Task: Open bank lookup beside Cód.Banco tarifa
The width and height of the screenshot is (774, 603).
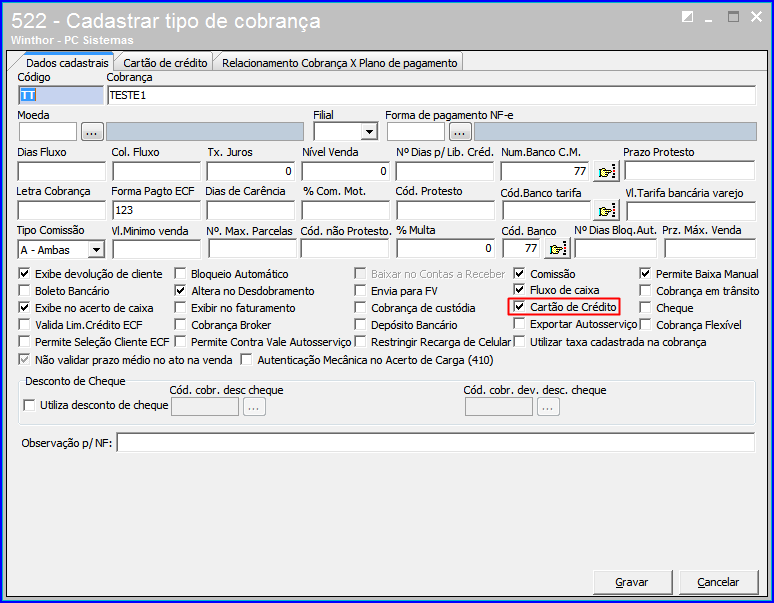Action: (x=606, y=211)
